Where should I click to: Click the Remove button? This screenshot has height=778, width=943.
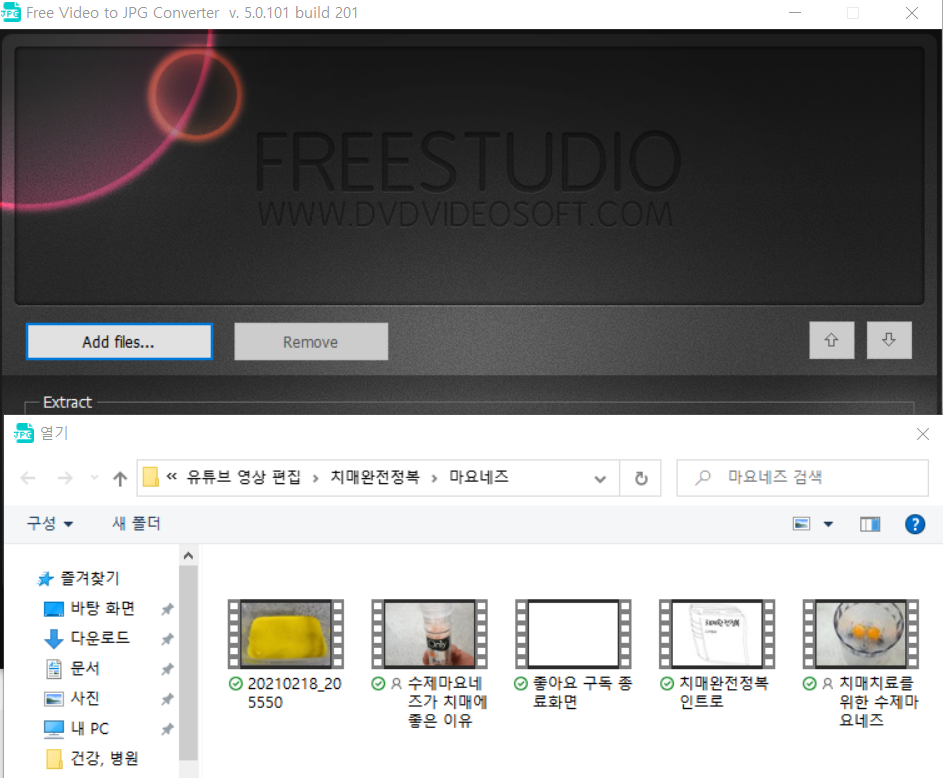click(x=311, y=342)
